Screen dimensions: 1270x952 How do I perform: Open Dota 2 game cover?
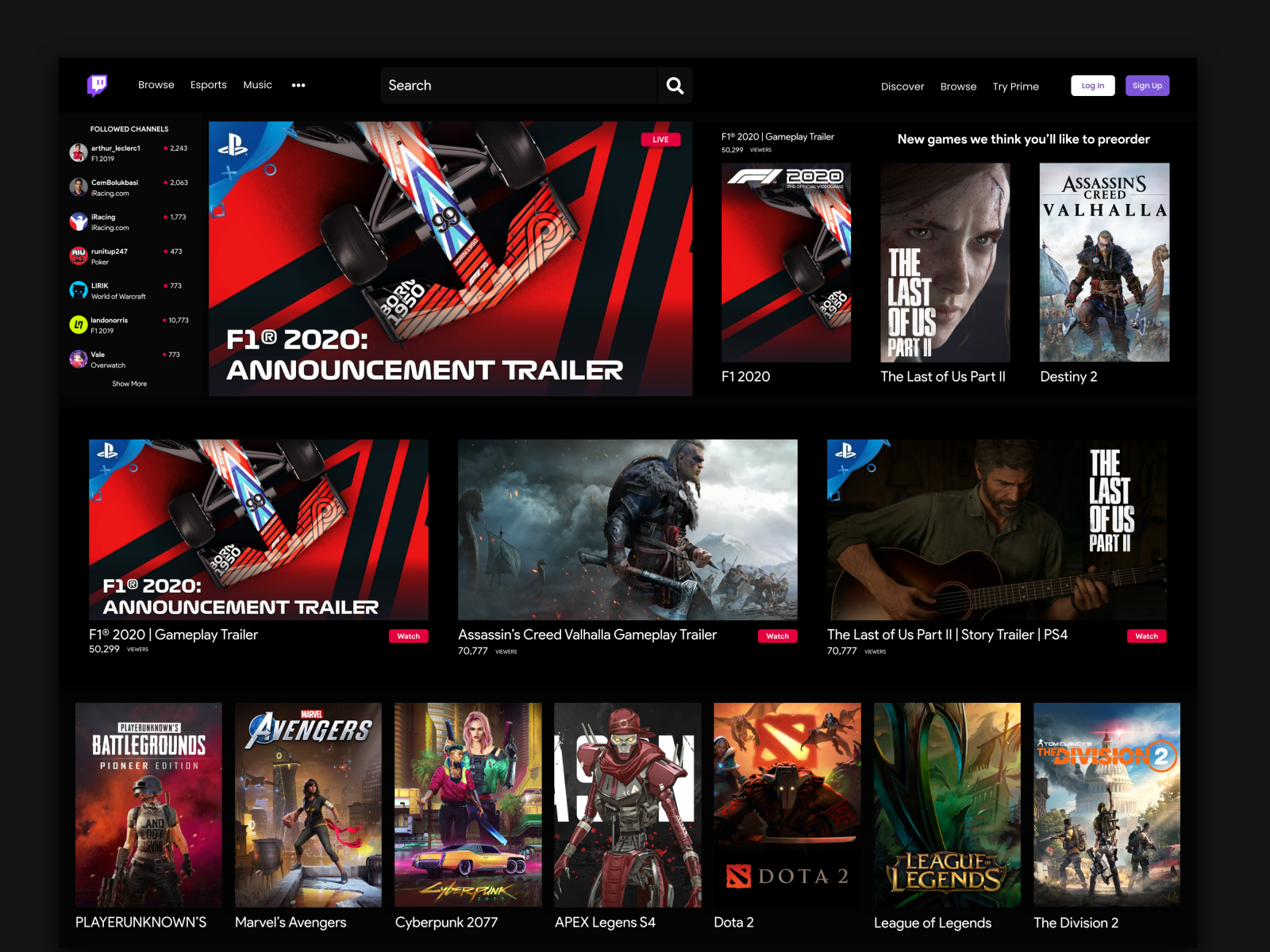[x=787, y=805]
